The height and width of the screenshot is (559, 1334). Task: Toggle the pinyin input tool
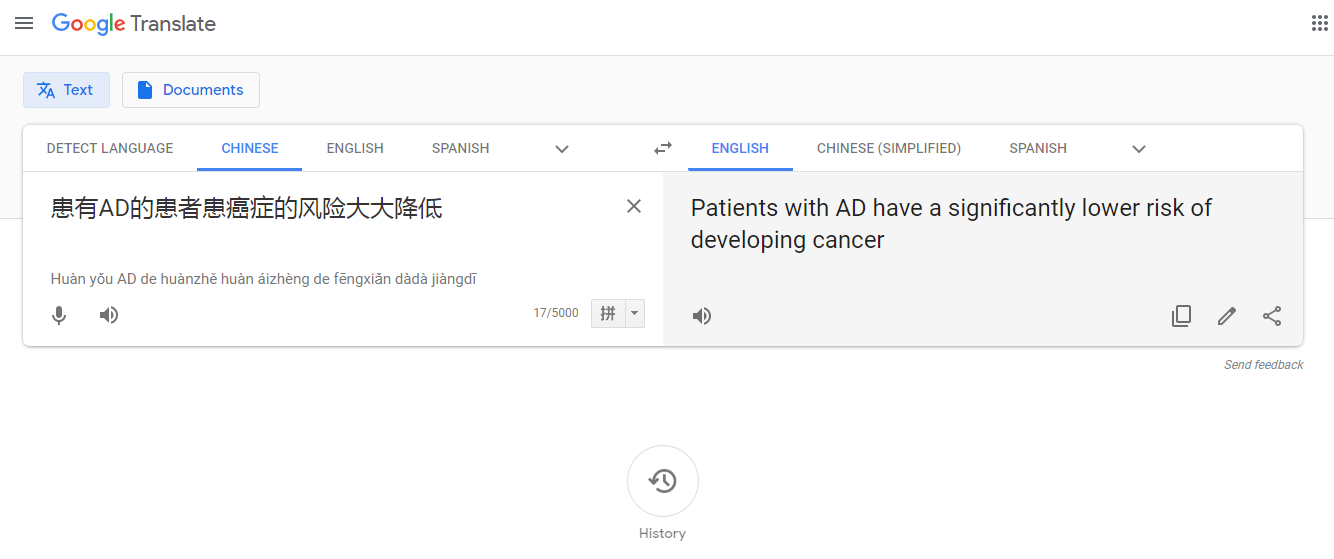(x=608, y=314)
